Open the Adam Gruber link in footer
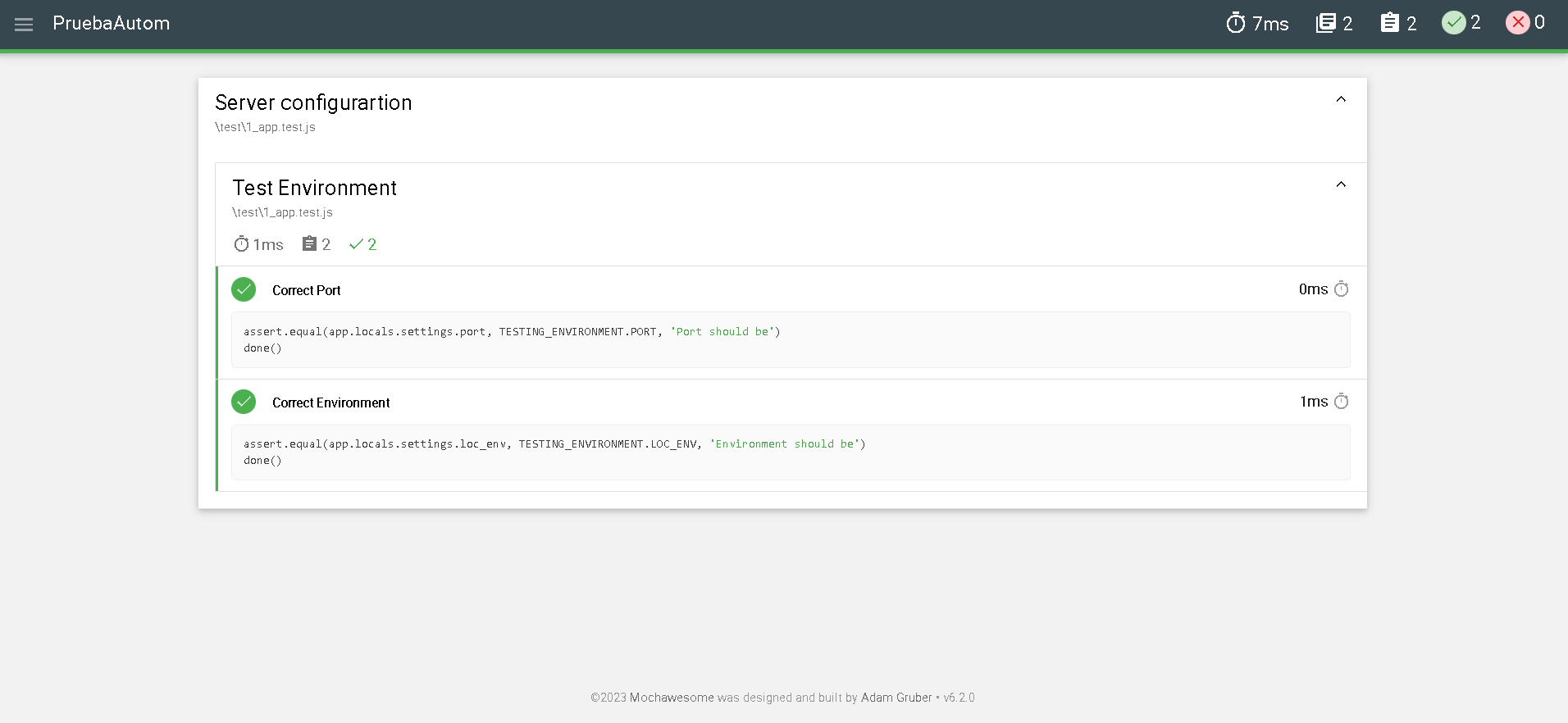1568x723 pixels. point(896,698)
